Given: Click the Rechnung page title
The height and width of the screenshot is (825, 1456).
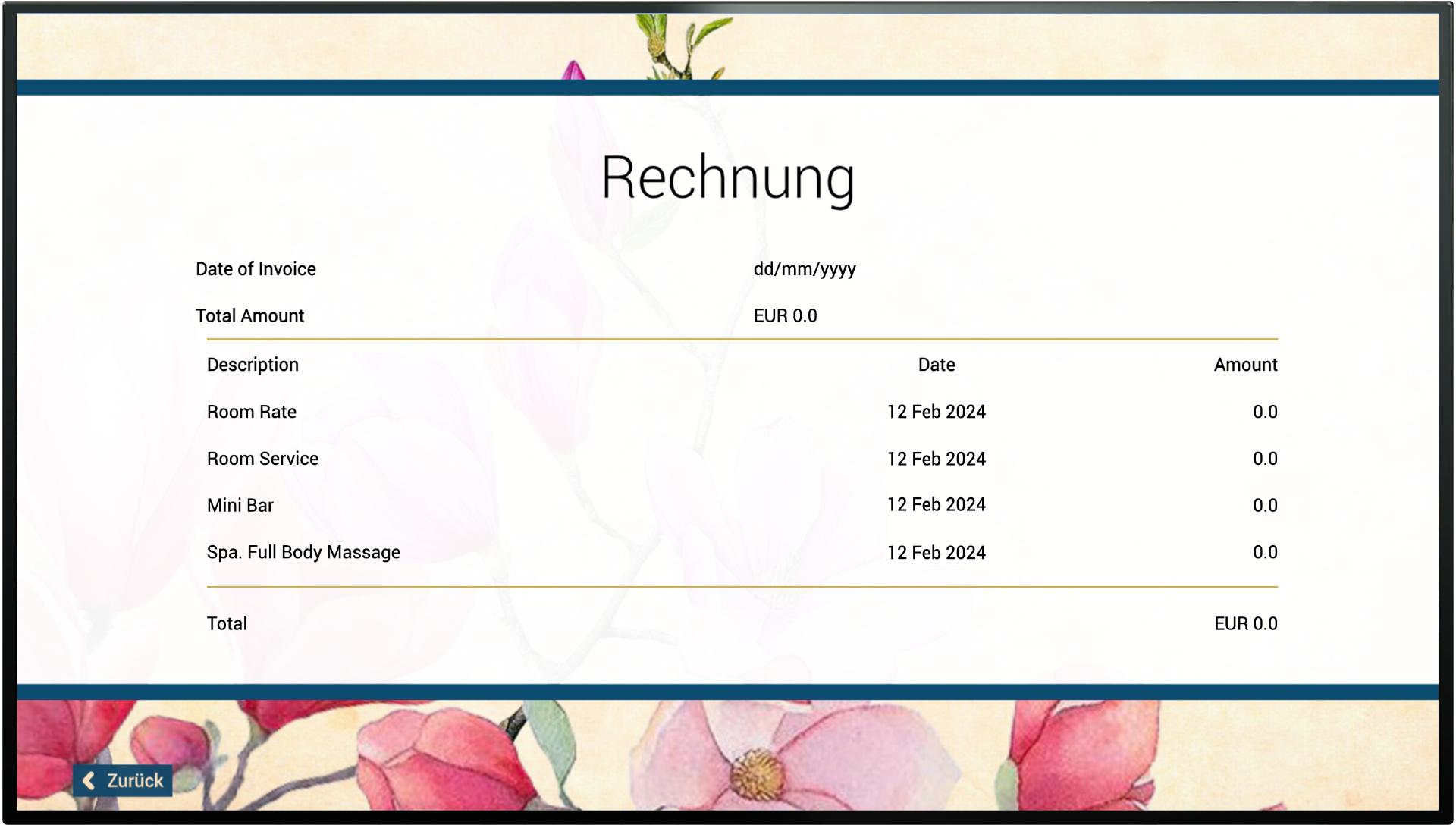Looking at the screenshot, I should pos(728,178).
